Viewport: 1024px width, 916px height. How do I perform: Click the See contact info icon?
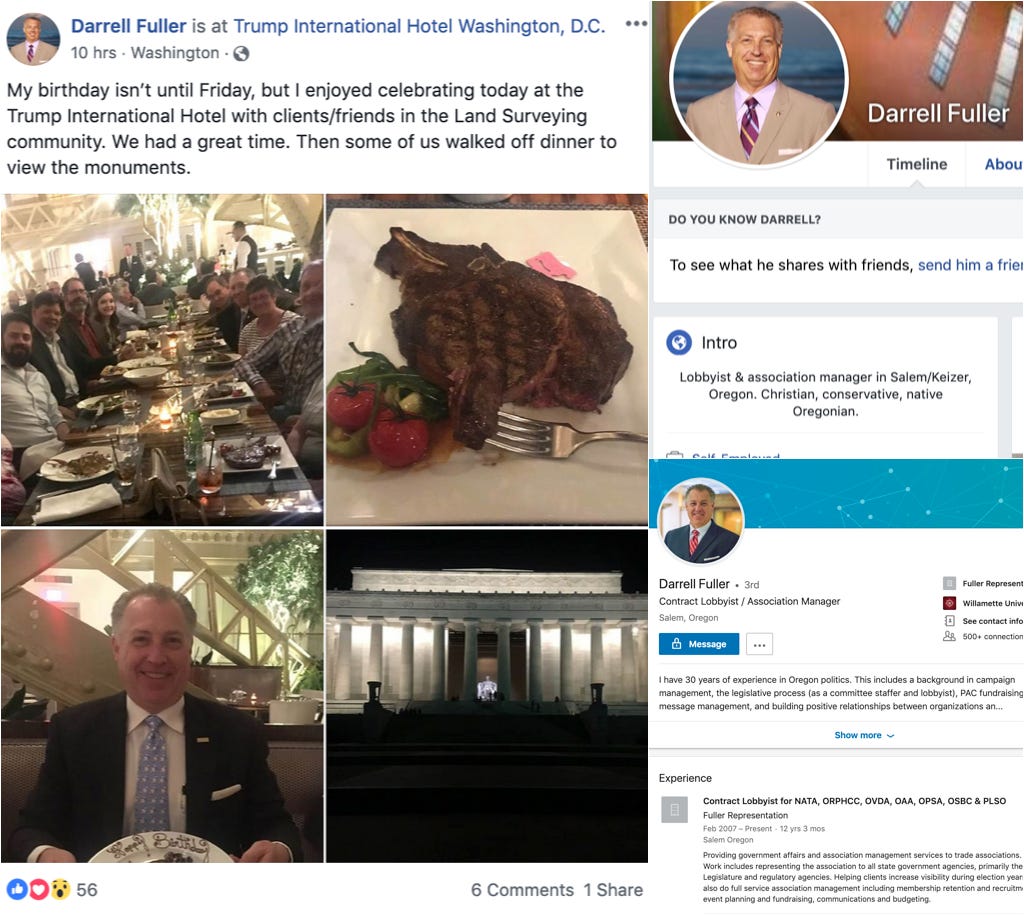950,620
